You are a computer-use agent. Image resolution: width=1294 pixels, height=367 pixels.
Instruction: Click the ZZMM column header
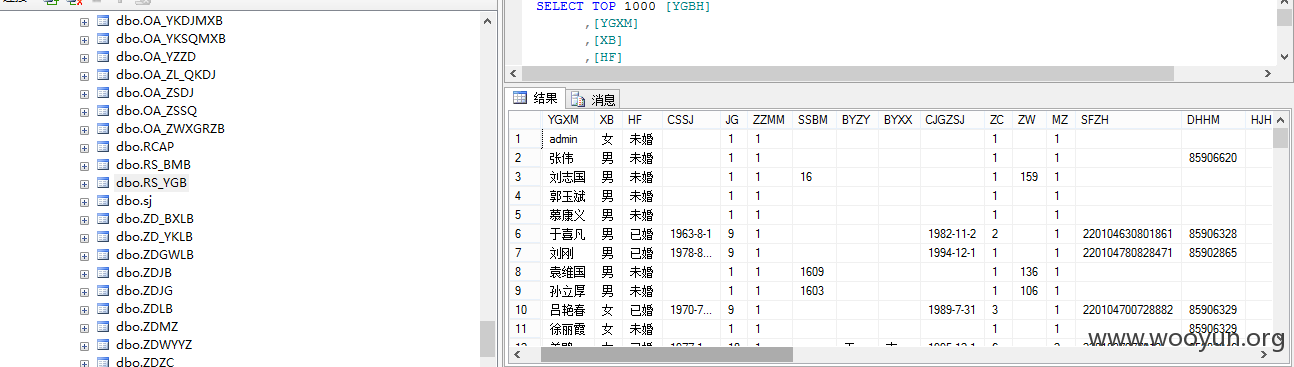coord(771,120)
